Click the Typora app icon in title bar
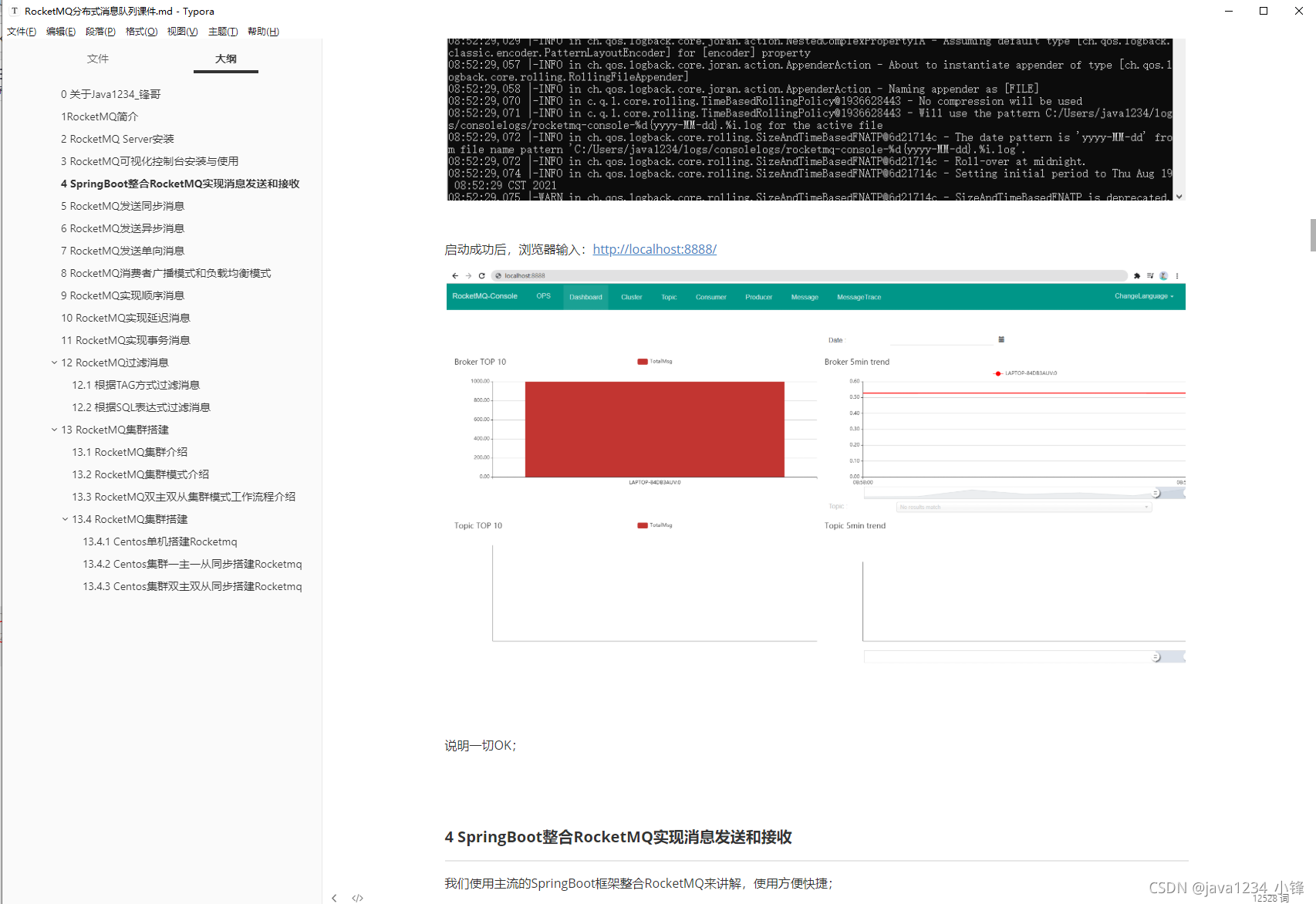1316x904 pixels. tap(14, 11)
